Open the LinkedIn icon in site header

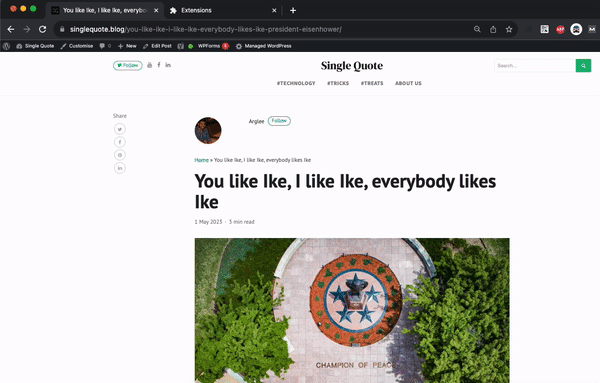(x=168, y=65)
